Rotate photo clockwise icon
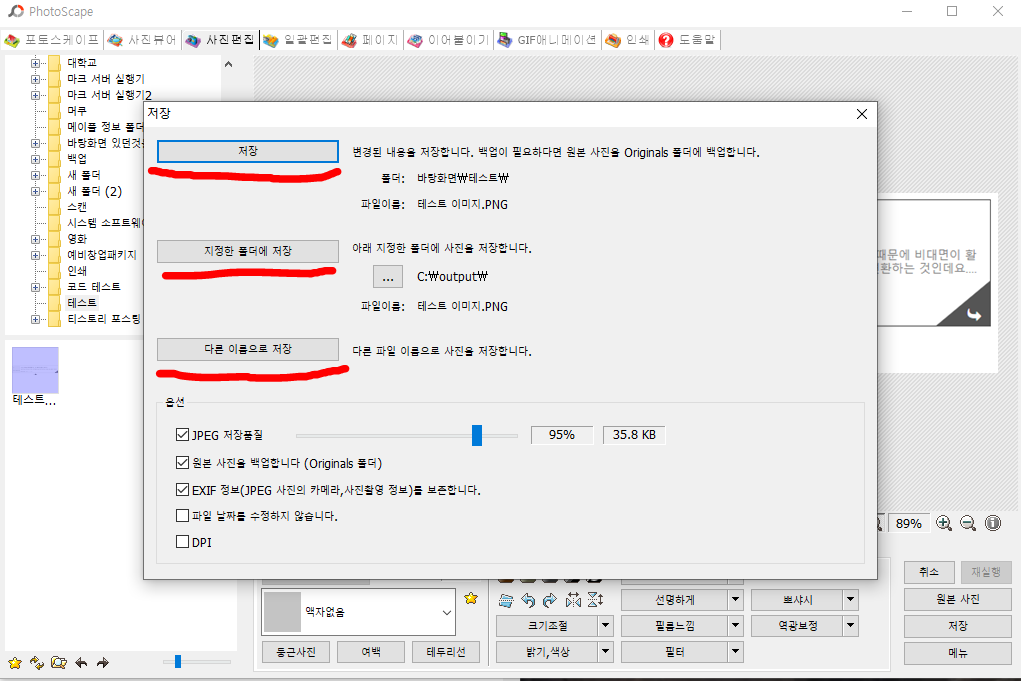This screenshot has width=1021, height=681. (x=550, y=600)
